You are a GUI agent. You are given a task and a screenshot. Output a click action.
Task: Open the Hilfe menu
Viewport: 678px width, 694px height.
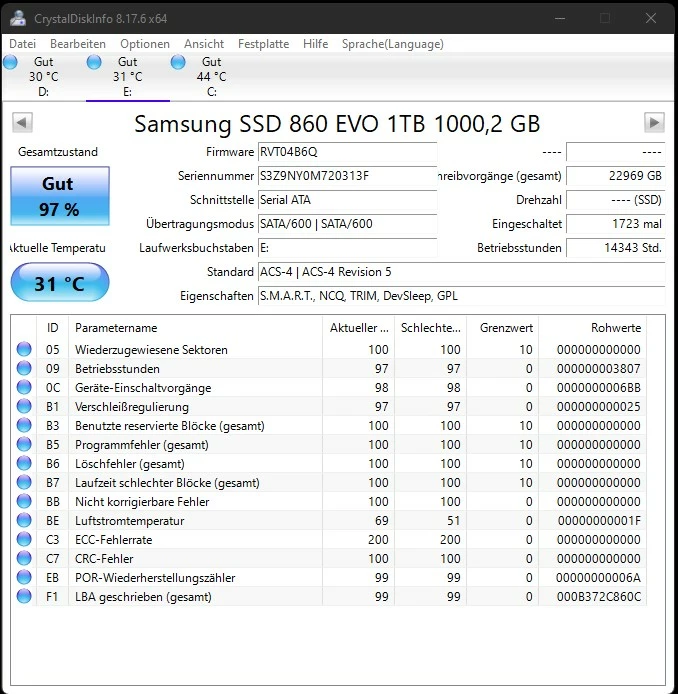click(x=316, y=44)
